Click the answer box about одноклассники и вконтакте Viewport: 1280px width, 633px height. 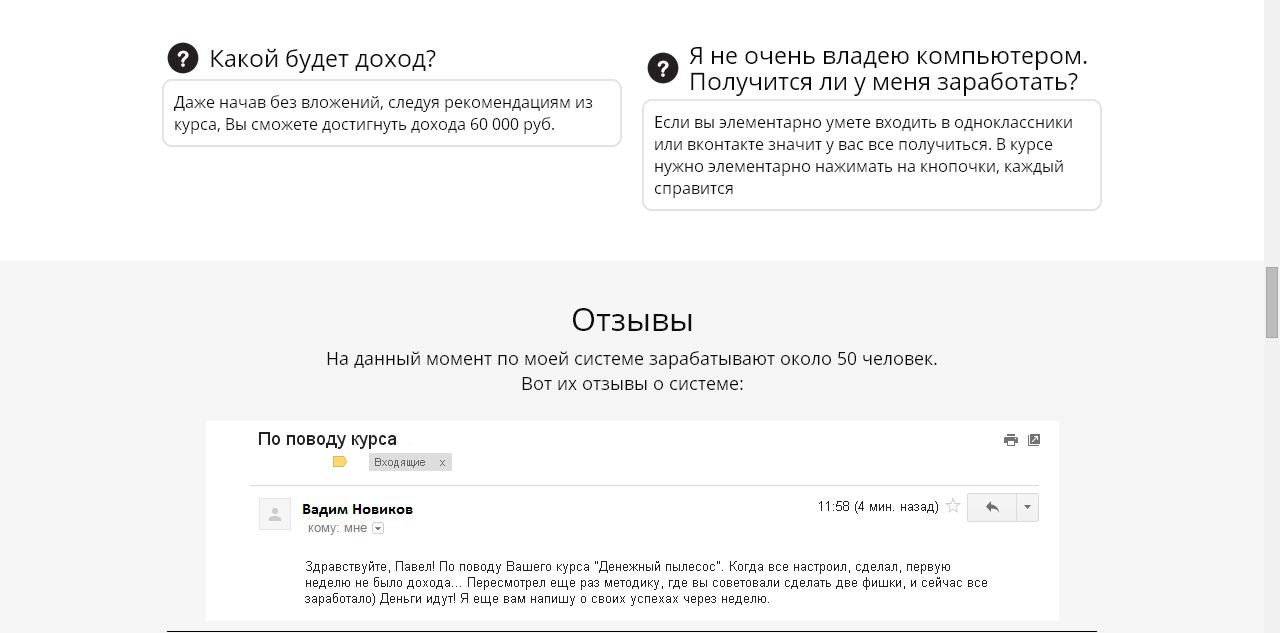(871, 154)
